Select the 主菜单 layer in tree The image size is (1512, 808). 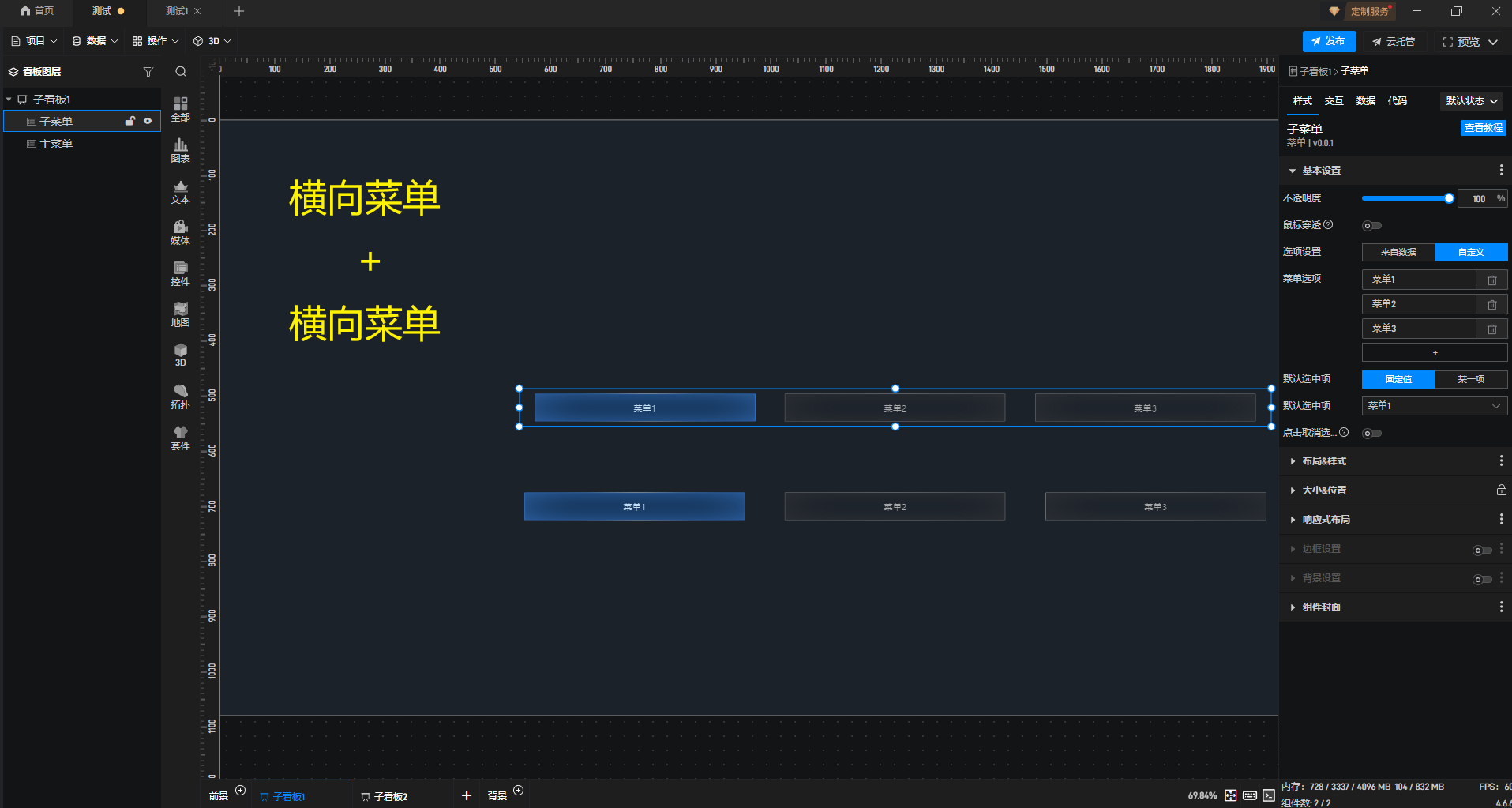coord(56,144)
